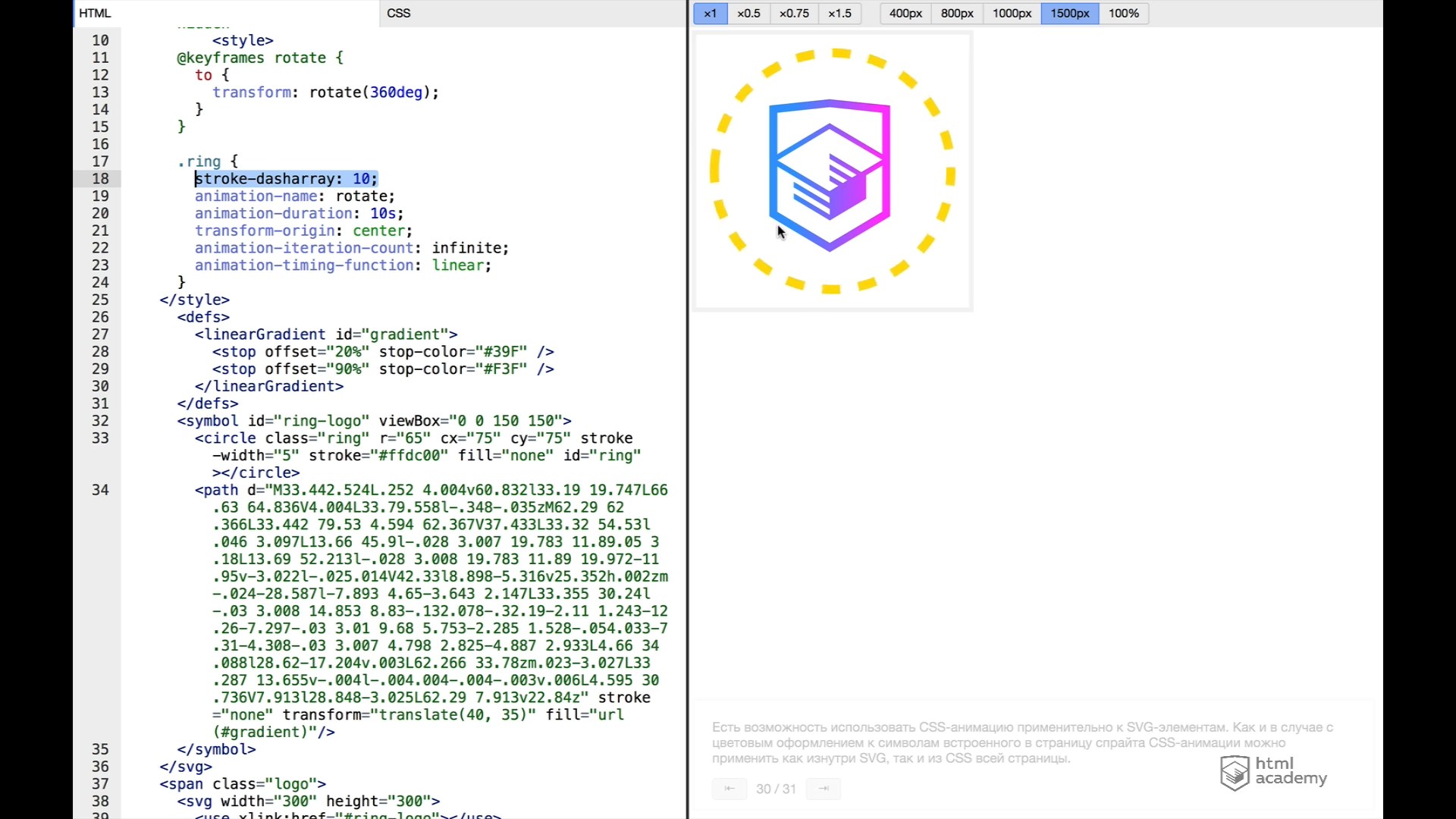This screenshot has height=819, width=1456.
Task: Click slide counter 30 / 31
Action: 776,789
